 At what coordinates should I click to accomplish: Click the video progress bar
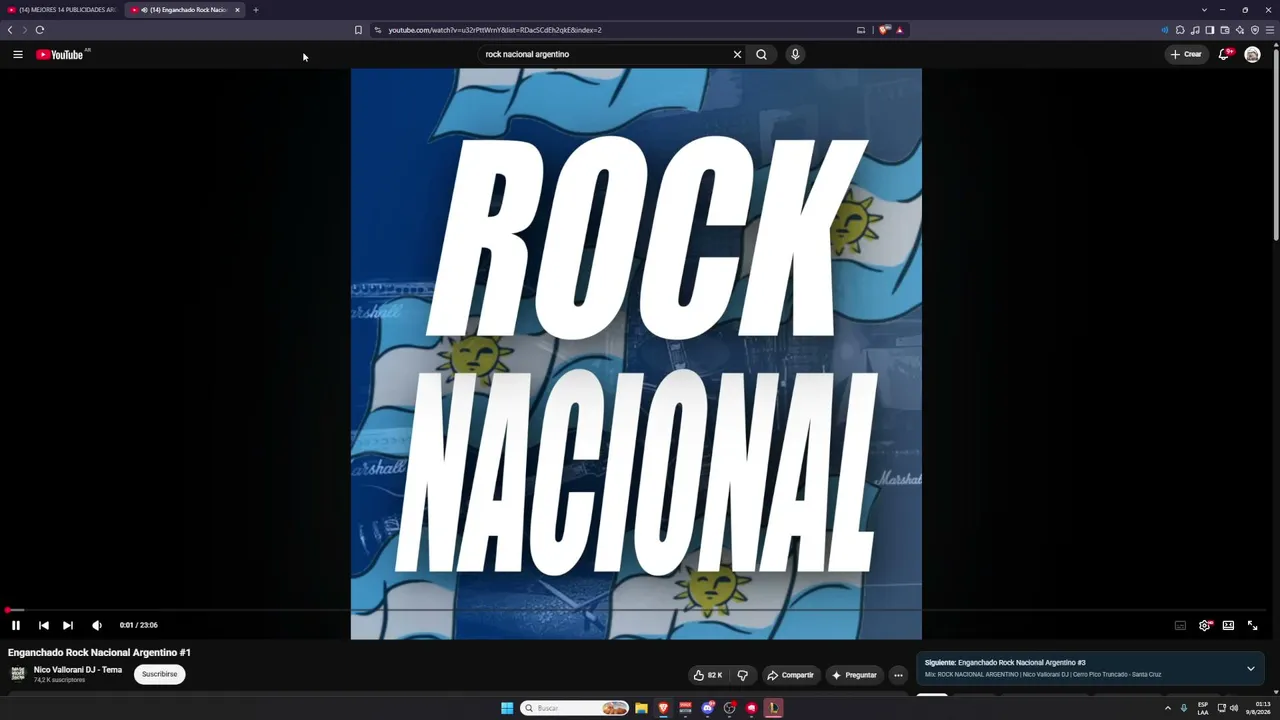636,610
